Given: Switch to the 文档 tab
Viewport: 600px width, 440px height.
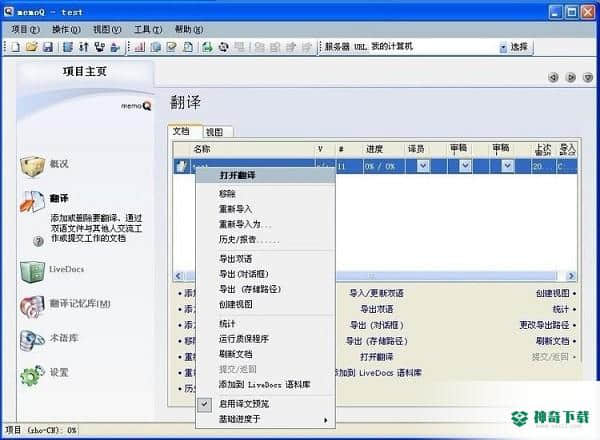Looking at the screenshot, I should click(185, 132).
